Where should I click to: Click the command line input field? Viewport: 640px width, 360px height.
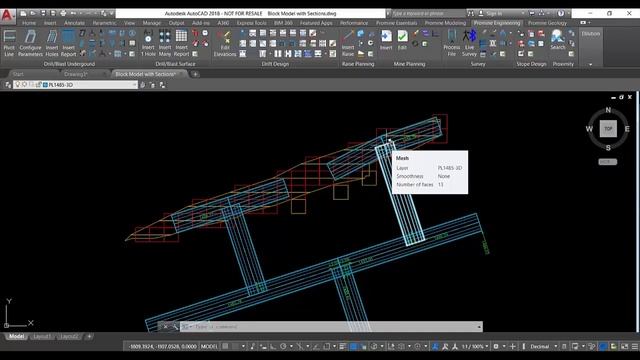331,327
